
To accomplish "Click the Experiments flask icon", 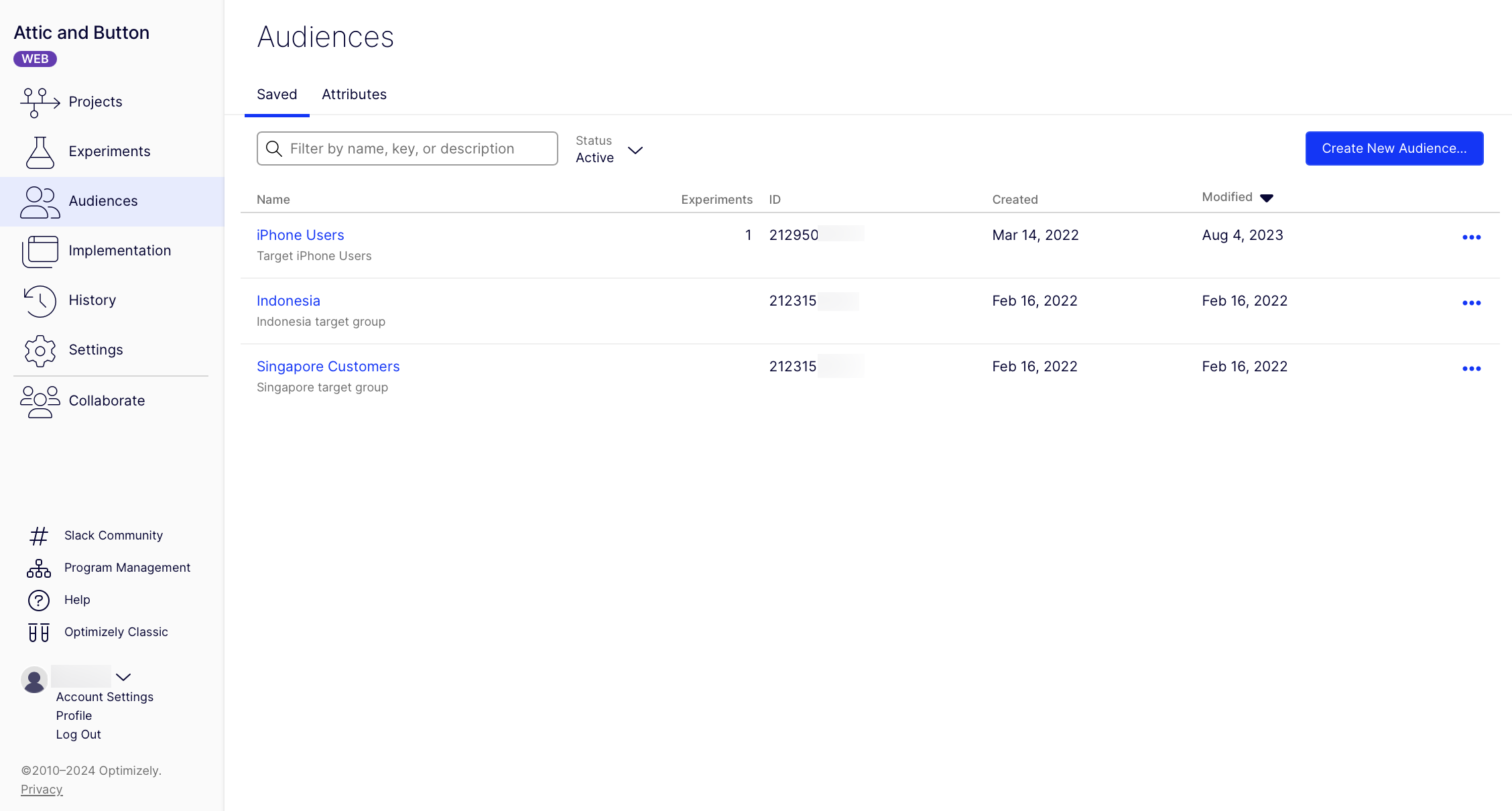I will (x=40, y=152).
